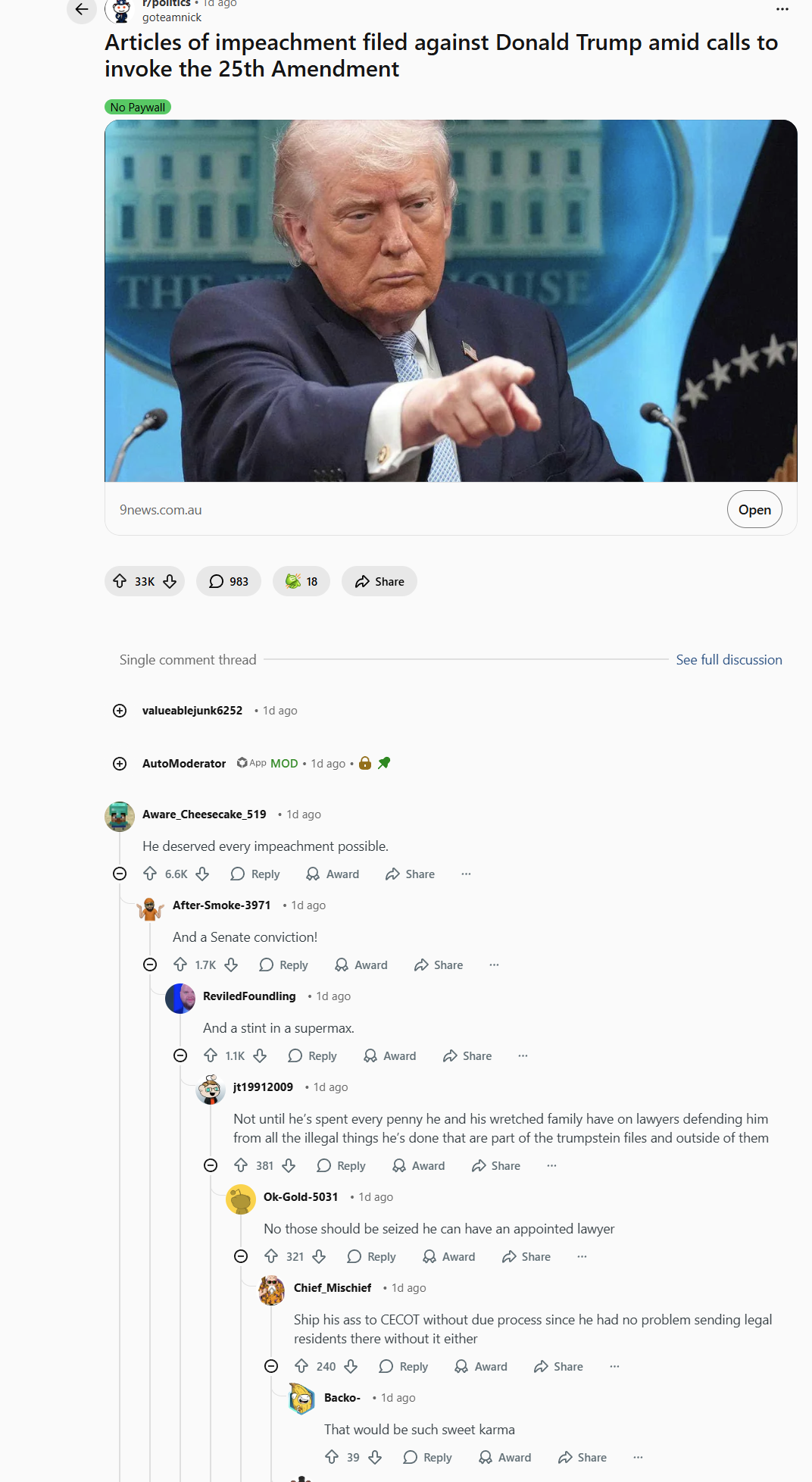This screenshot has width=812, height=1482.
Task: Open more options on Ok-Gold-5031's comment
Action: point(582,1256)
